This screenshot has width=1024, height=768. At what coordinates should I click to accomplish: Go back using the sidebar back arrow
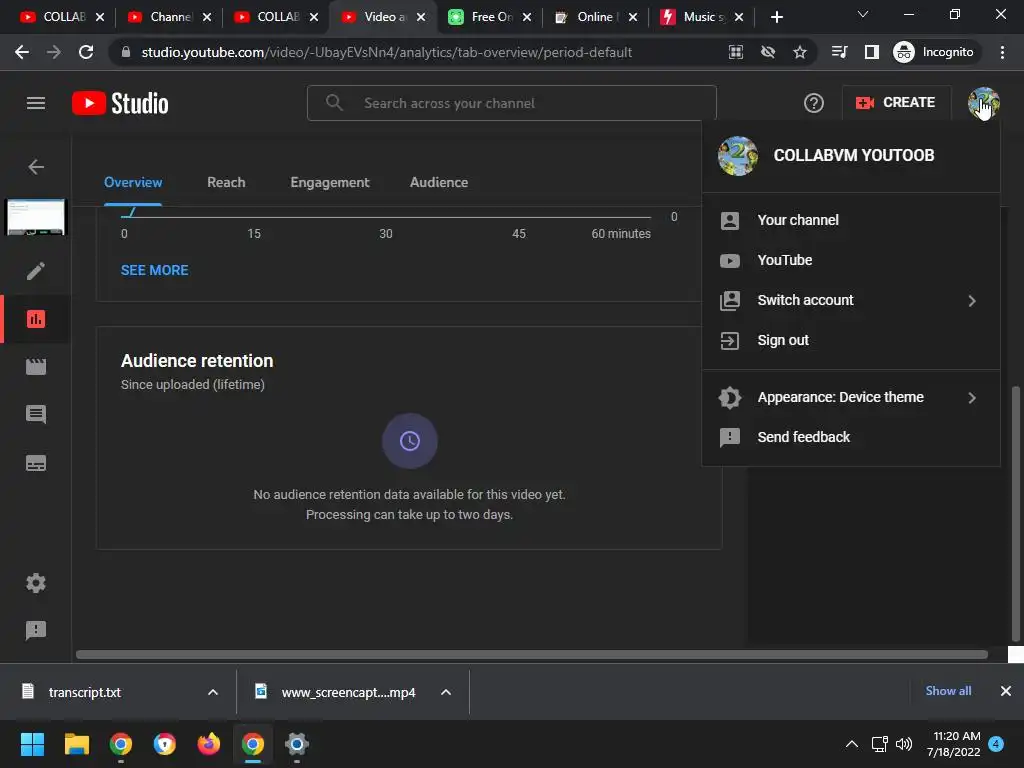(36, 167)
